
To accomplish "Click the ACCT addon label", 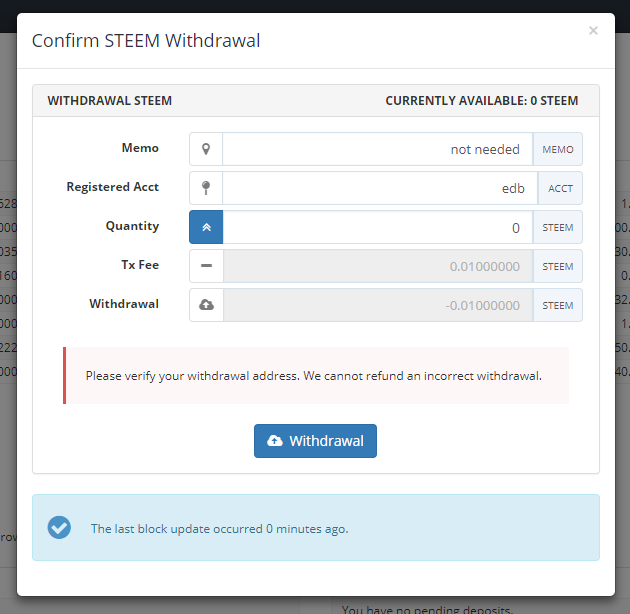I will click(x=560, y=188).
